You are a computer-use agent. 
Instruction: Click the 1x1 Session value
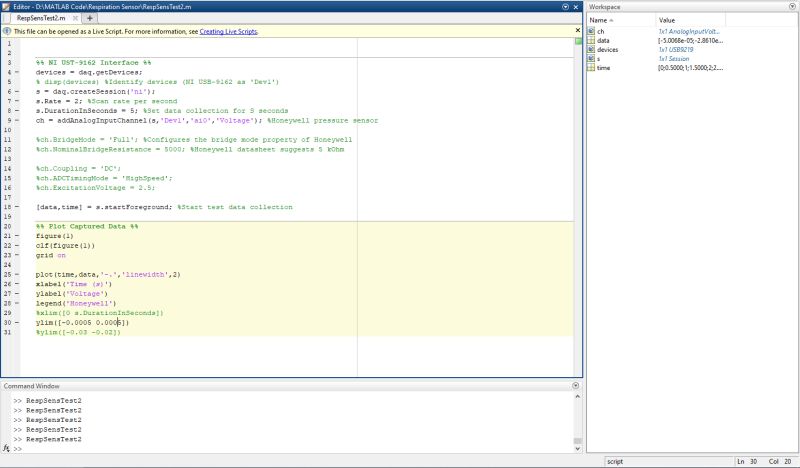click(x=673, y=59)
